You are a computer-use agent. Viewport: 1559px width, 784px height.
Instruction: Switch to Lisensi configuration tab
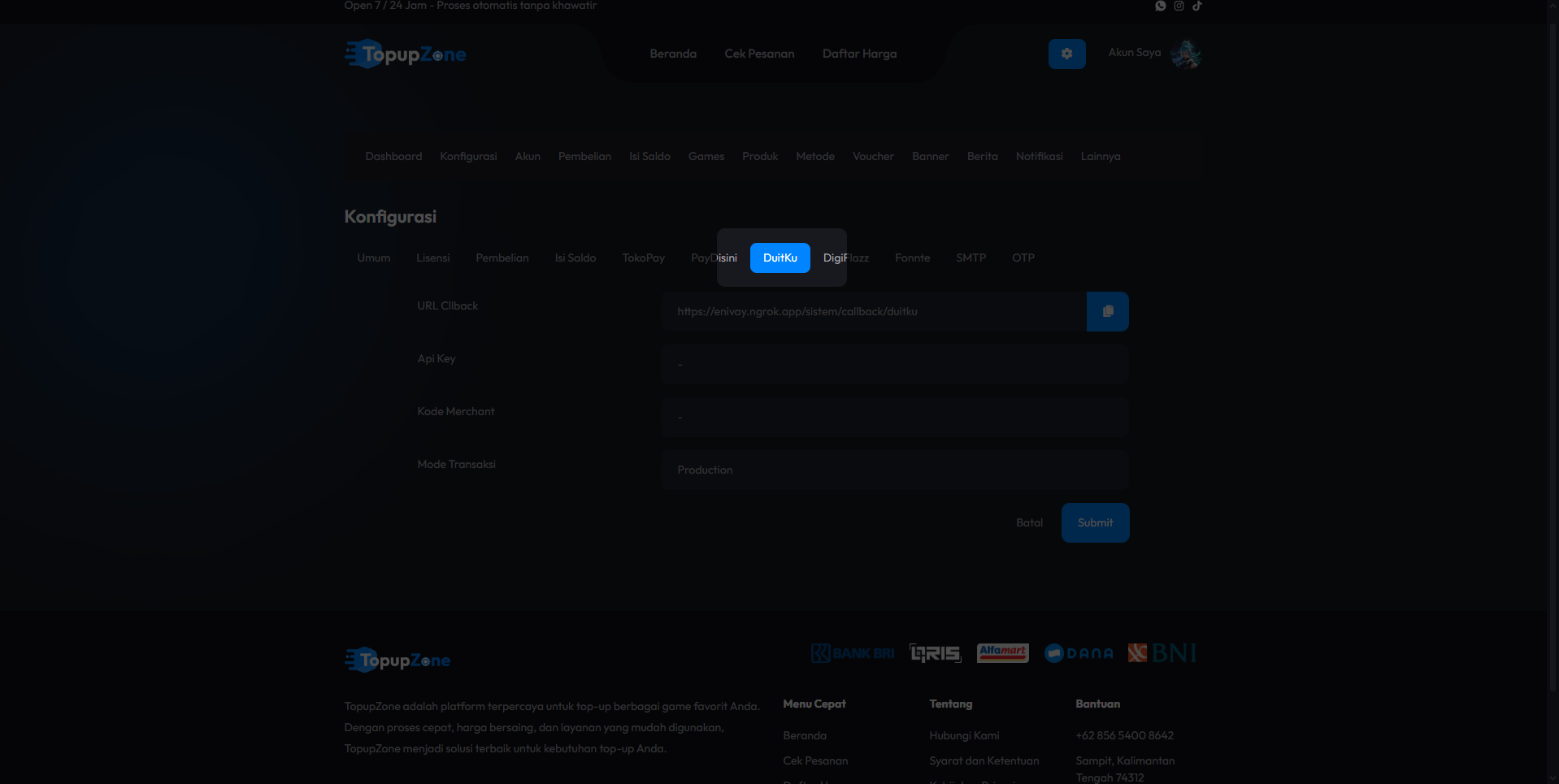click(x=432, y=258)
